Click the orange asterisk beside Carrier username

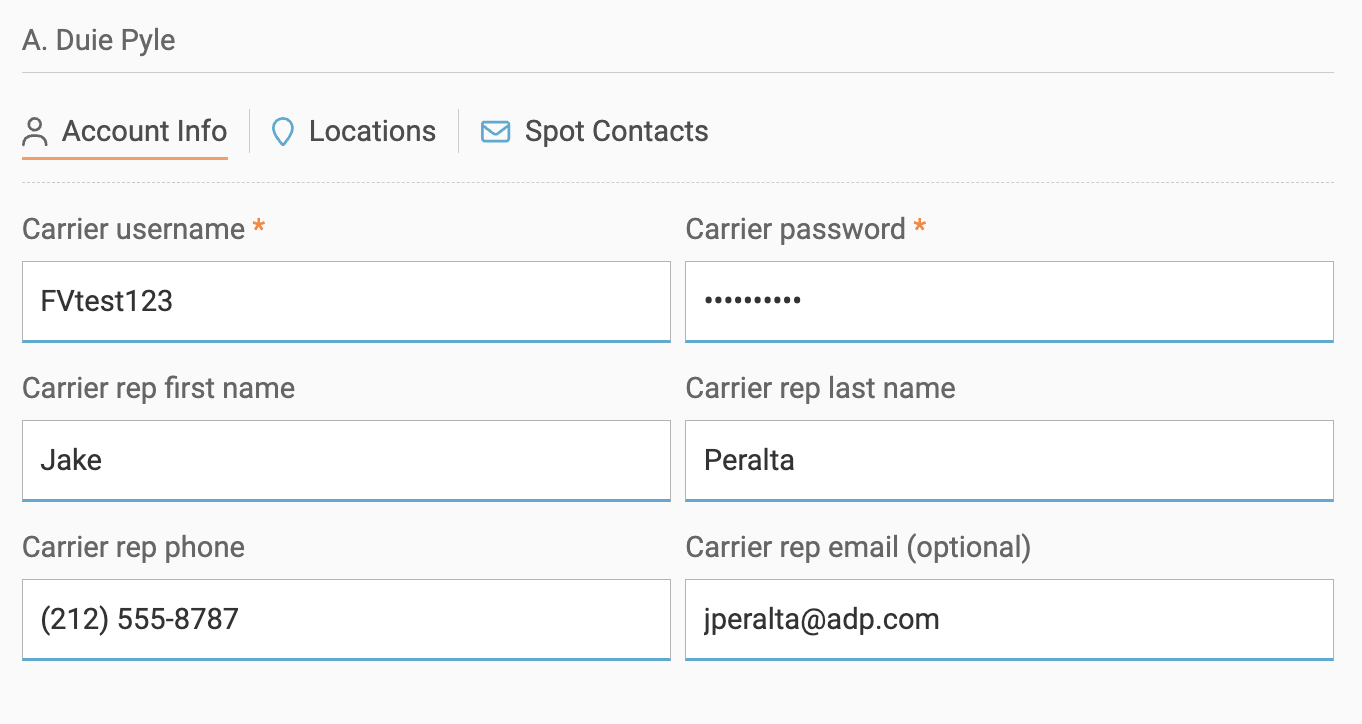259,228
